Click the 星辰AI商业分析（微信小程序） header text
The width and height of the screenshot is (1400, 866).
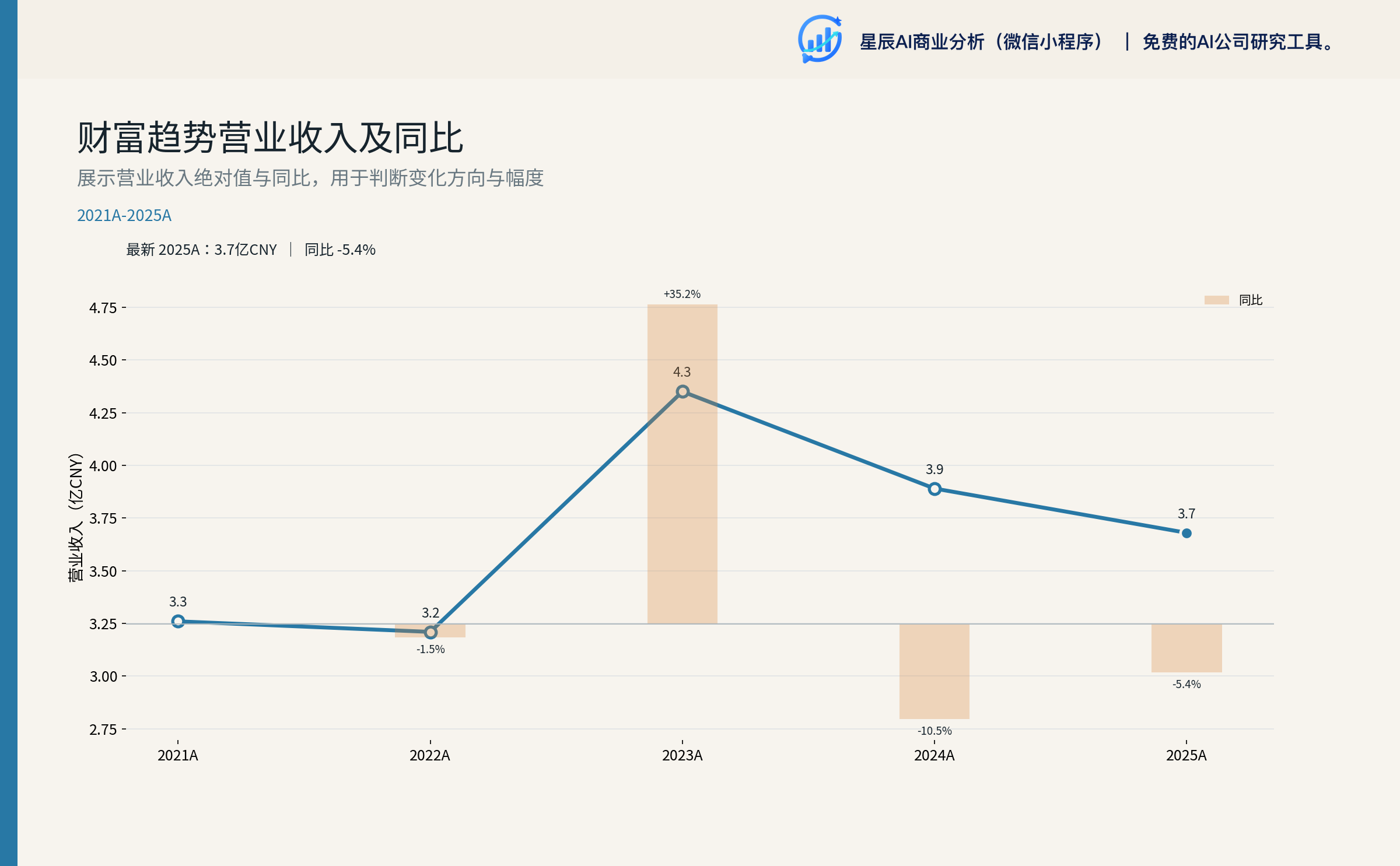(x=982, y=42)
